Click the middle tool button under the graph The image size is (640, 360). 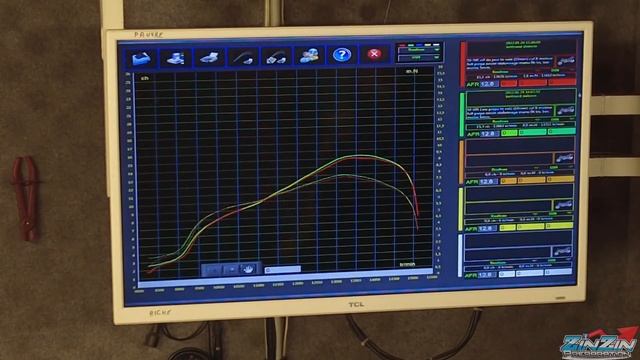231,269
